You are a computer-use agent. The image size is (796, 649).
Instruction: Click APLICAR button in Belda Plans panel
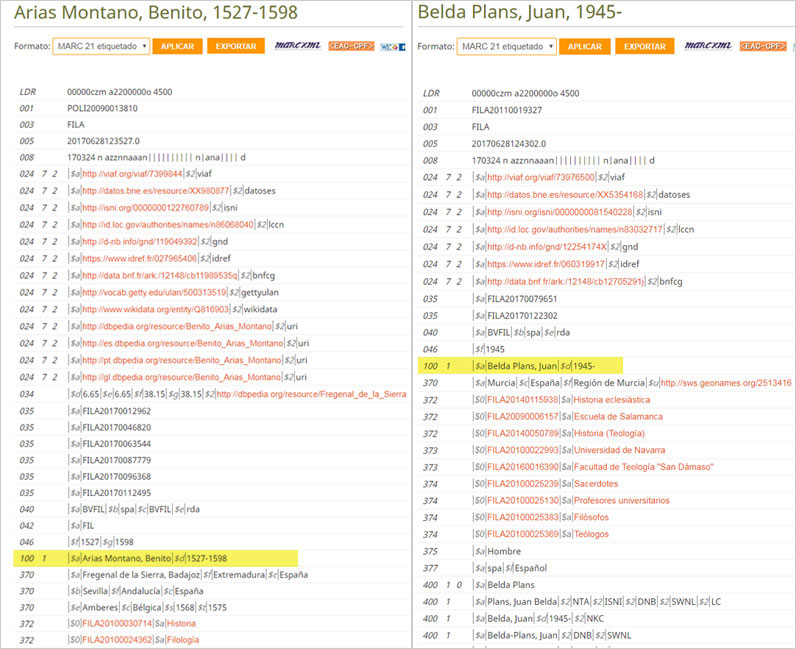coord(584,46)
